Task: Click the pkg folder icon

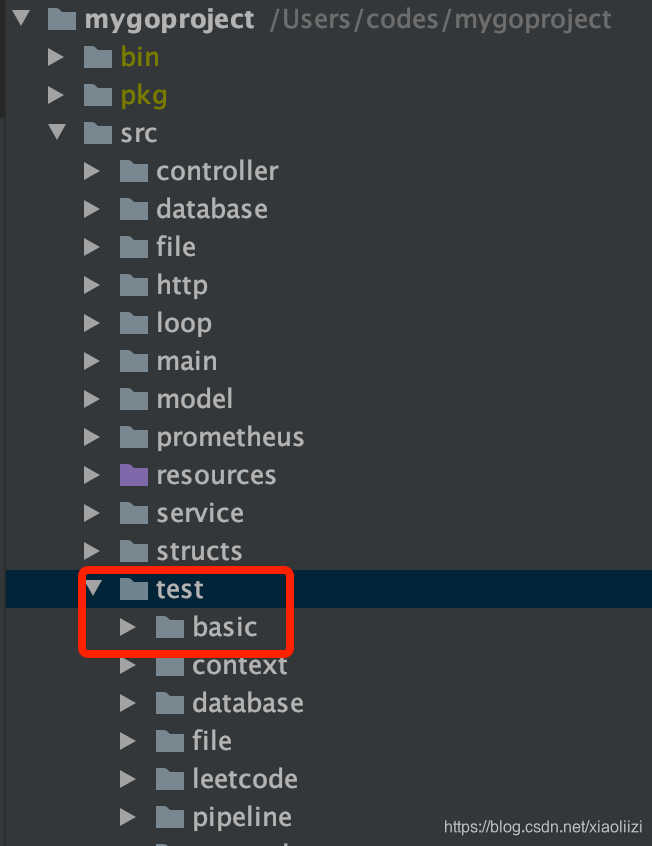Action: pos(98,95)
